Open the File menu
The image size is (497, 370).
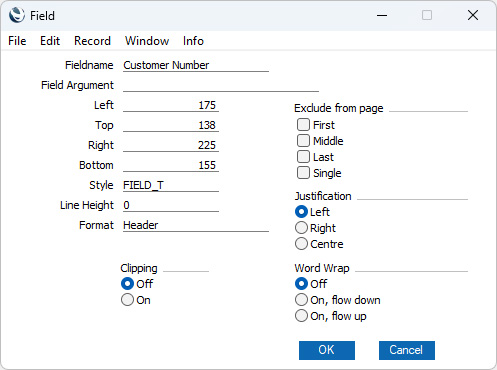[x=17, y=41]
